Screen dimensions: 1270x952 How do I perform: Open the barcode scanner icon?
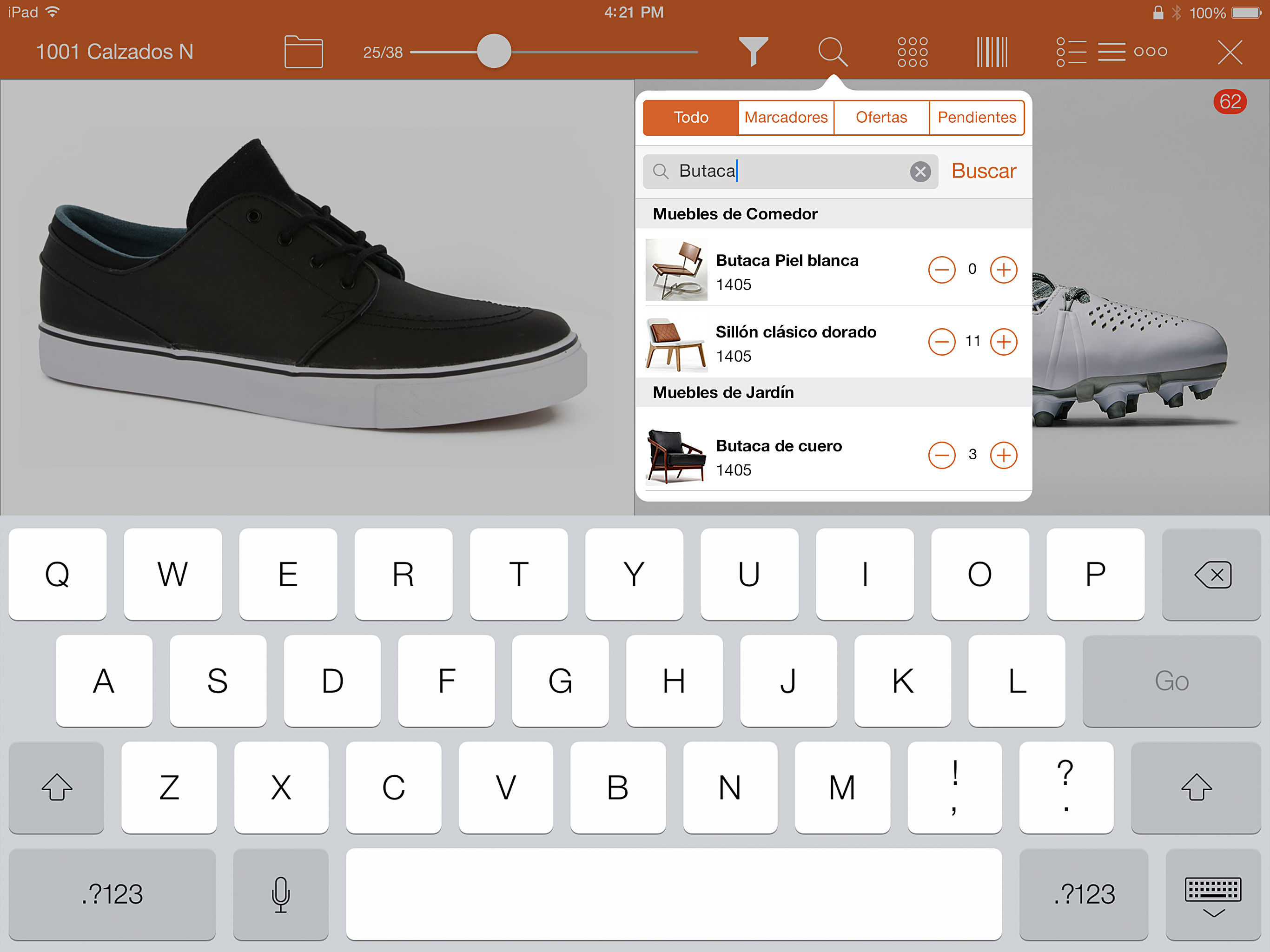click(x=992, y=52)
